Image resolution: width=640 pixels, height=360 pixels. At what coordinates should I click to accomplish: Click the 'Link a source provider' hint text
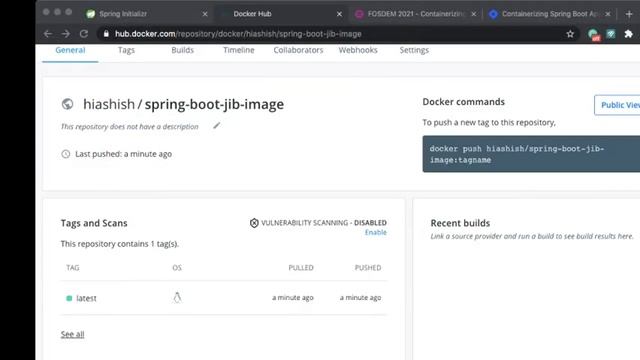[x=532, y=236]
